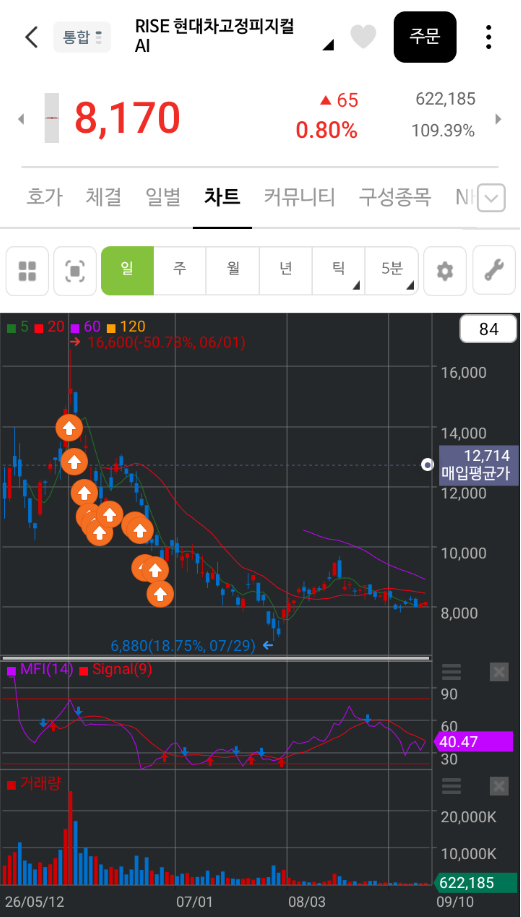Image resolution: width=521 pixels, height=917 pixels.
Task: Open the three-dot more options menu
Action: [x=488, y=37]
